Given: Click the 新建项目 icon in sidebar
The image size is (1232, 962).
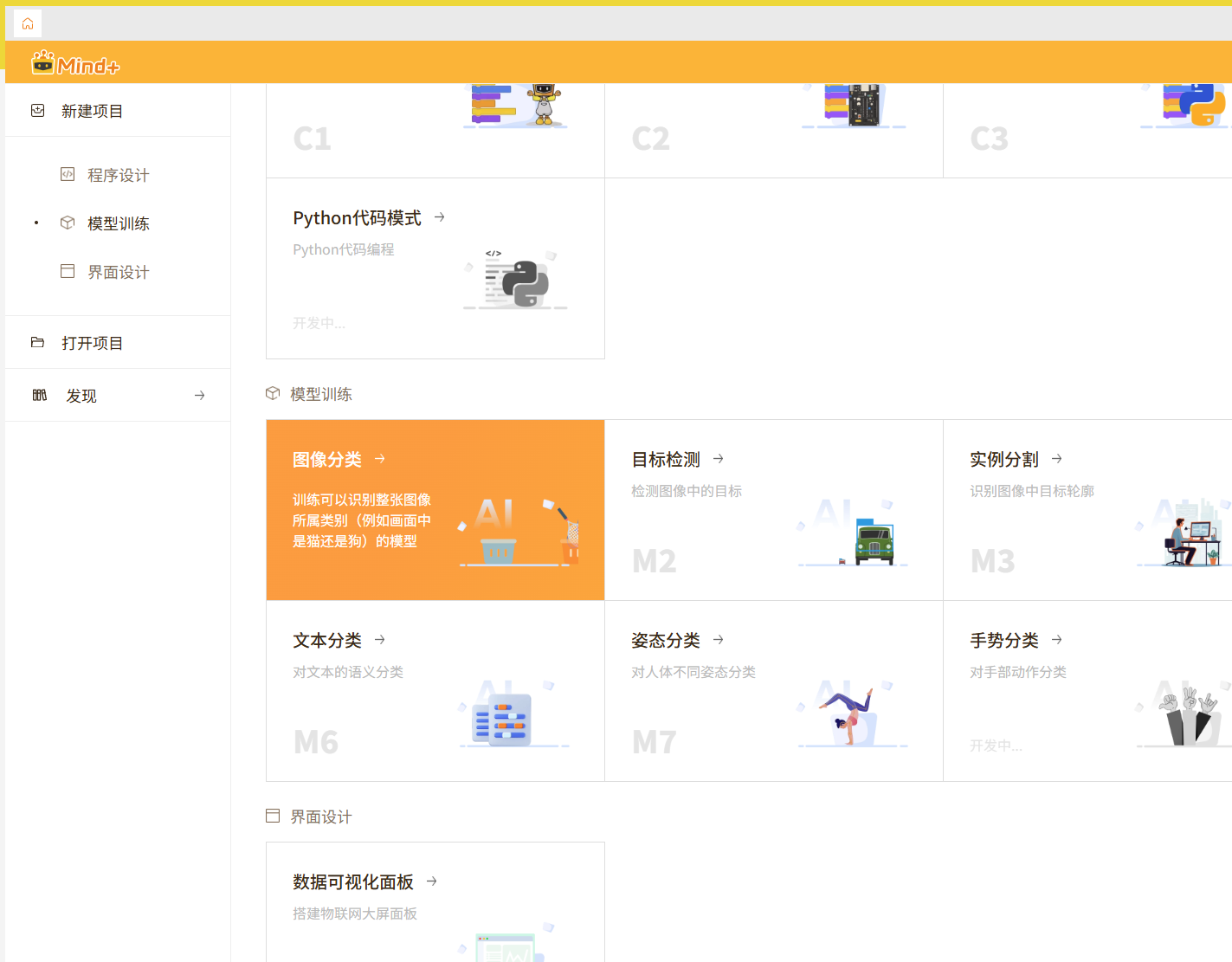Looking at the screenshot, I should click(x=38, y=111).
